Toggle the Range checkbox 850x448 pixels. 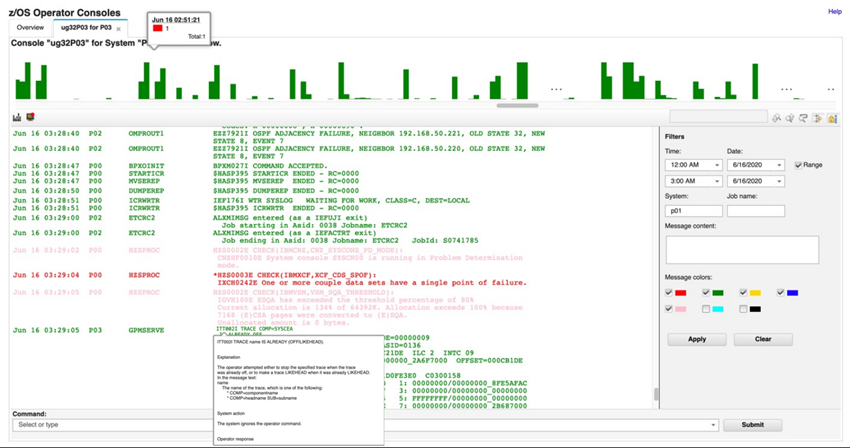point(798,165)
